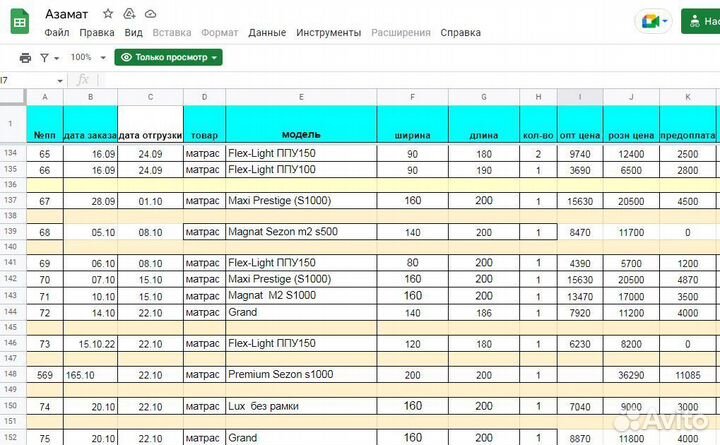Select cell Flex-Light ППУ100
Image resolution: width=720 pixels, height=445 pixels.
(x=301, y=169)
